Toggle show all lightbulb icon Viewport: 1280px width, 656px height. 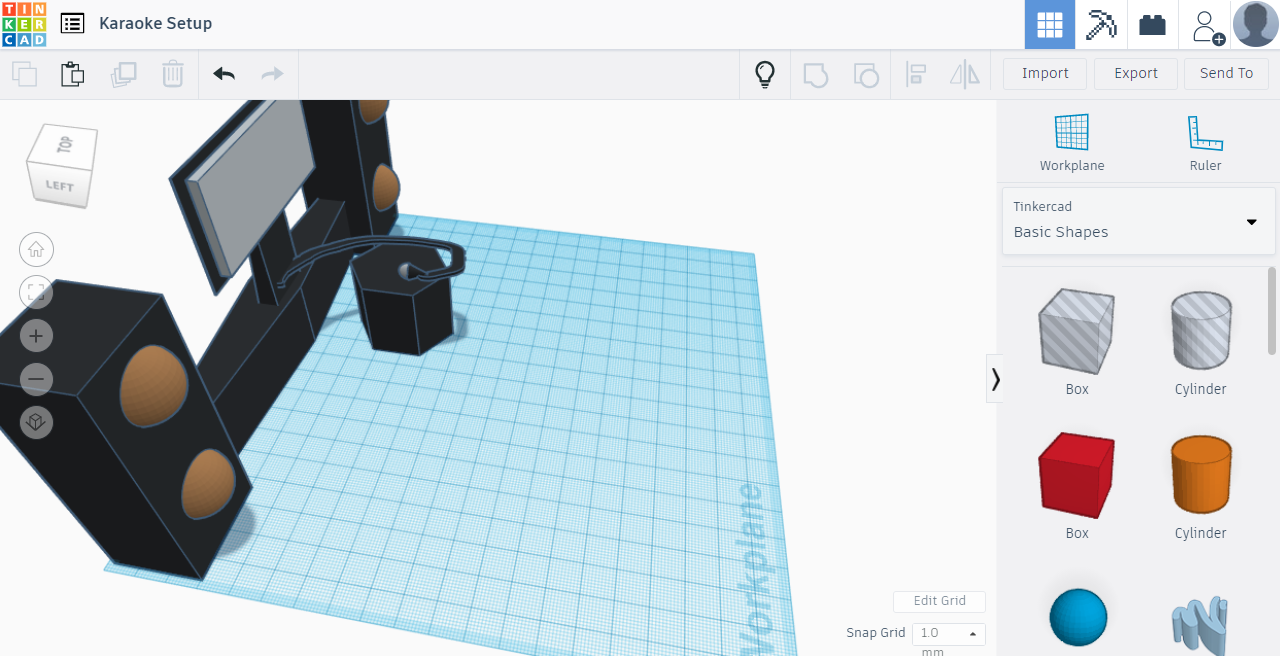(765, 74)
